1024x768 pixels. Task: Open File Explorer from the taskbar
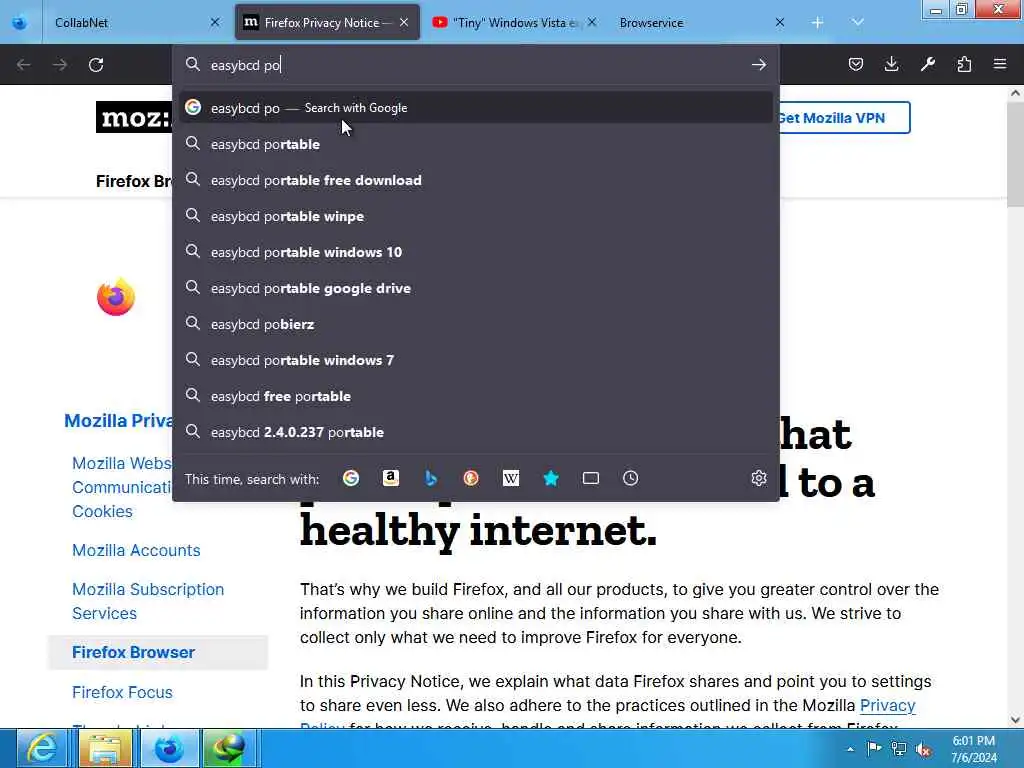click(104, 748)
